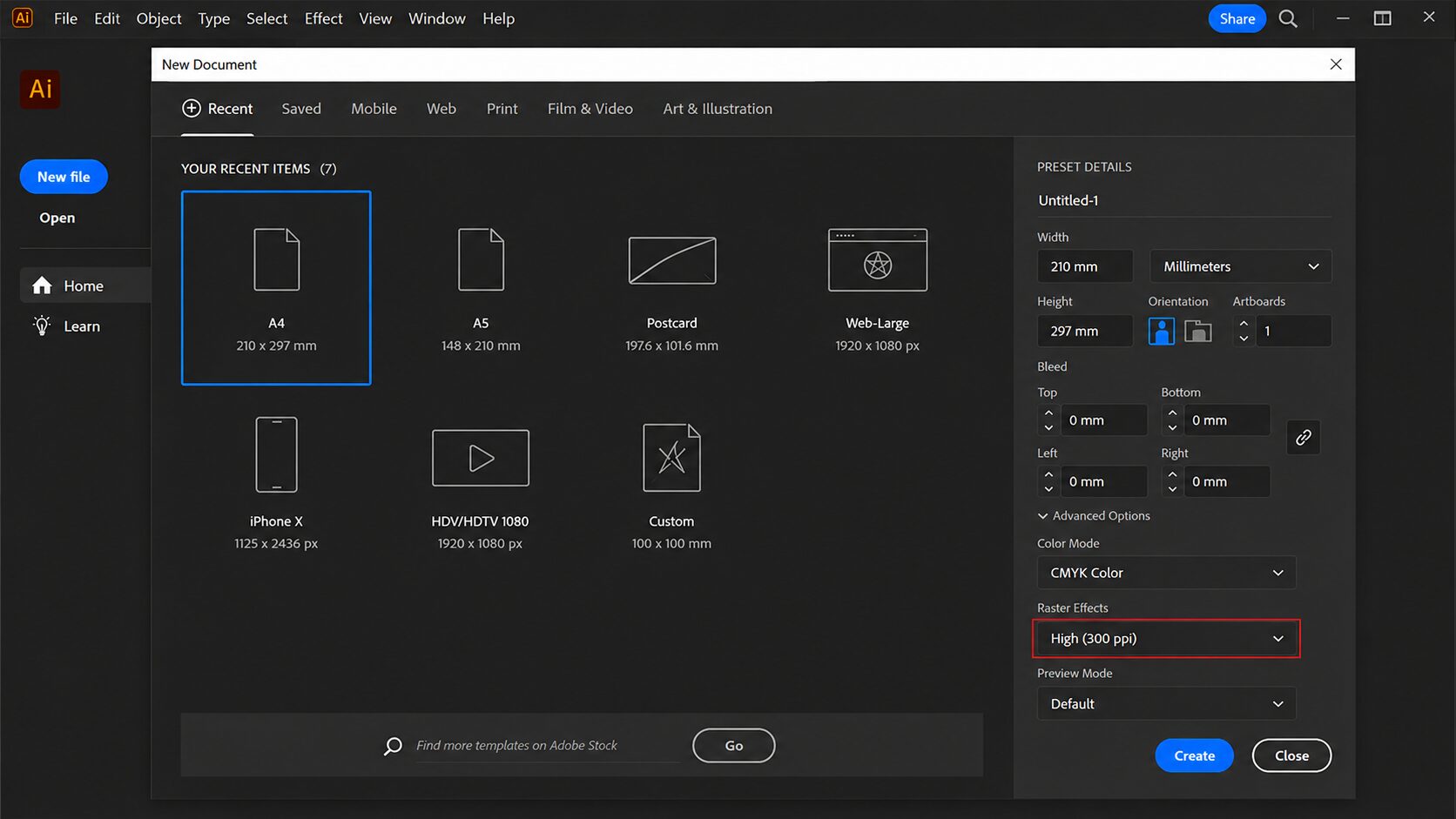
Task: Open the View menu
Action: click(375, 18)
